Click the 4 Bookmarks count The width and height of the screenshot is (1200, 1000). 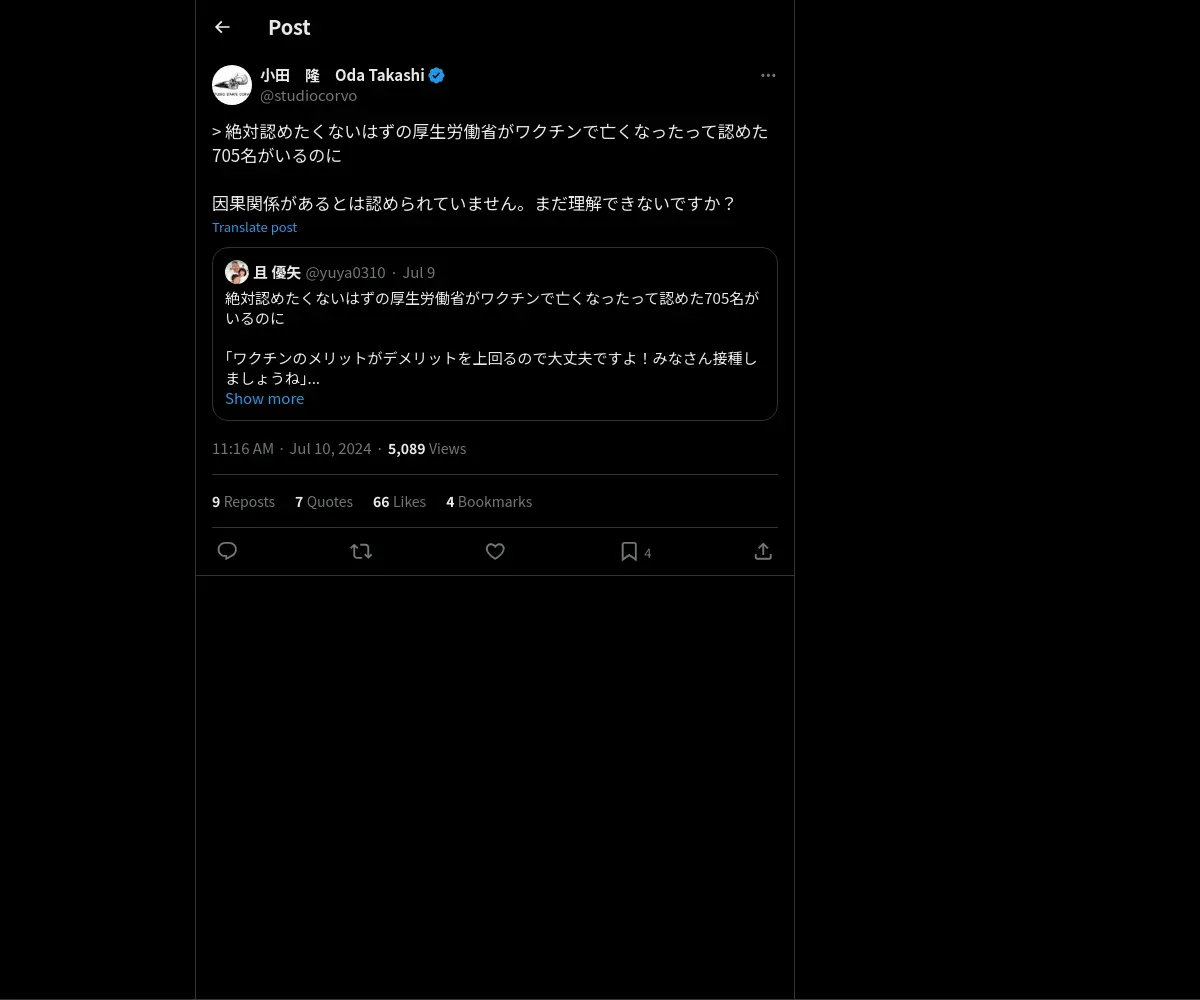[489, 501]
